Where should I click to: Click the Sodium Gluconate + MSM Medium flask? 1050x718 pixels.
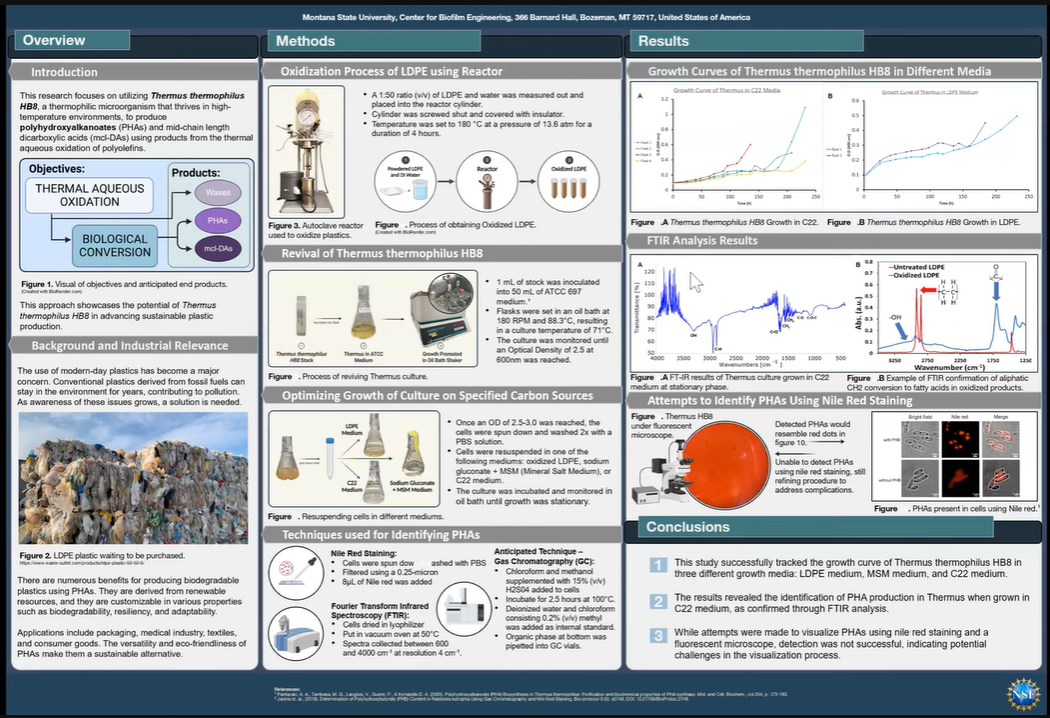point(413,453)
